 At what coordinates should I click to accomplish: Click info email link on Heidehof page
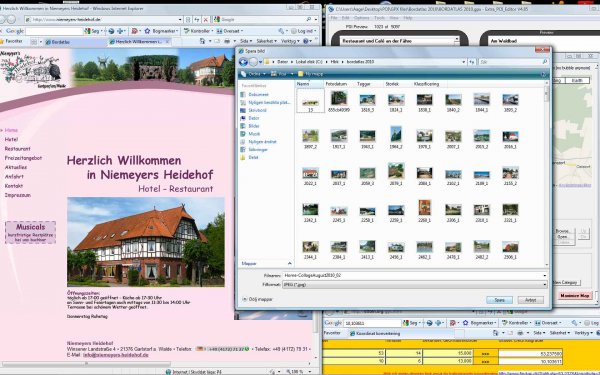pos(116,355)
